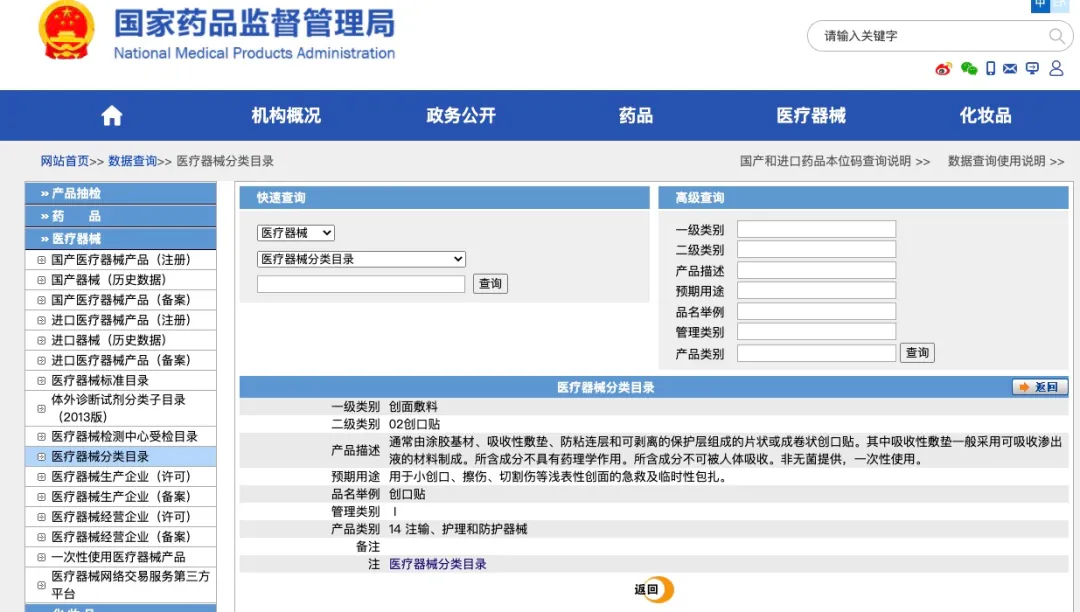Click the circular 返回 button at page bottom
Viewport: 1080px width, 612px height.
tap(652, 590)
